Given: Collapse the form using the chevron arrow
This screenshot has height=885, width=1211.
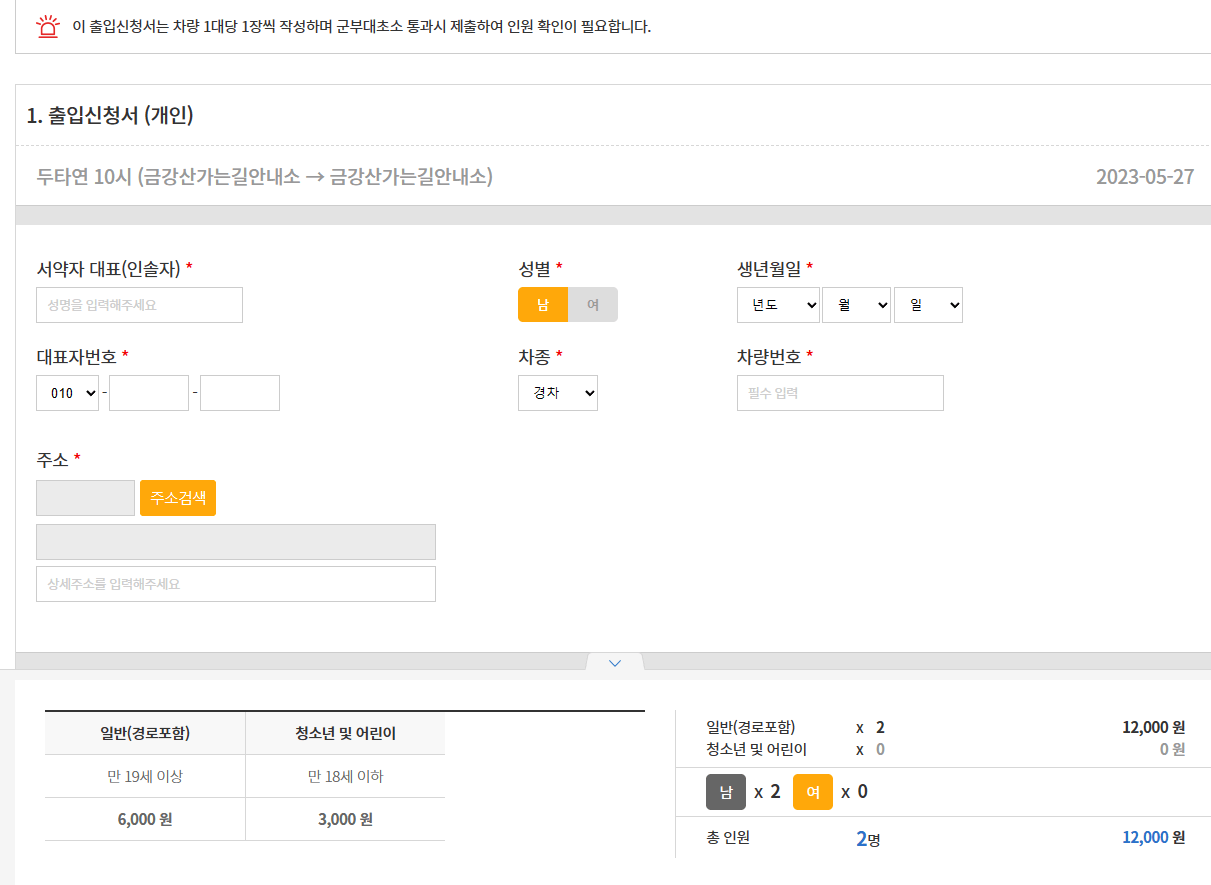Looking at the screenshot, I should tap(614, 661).
